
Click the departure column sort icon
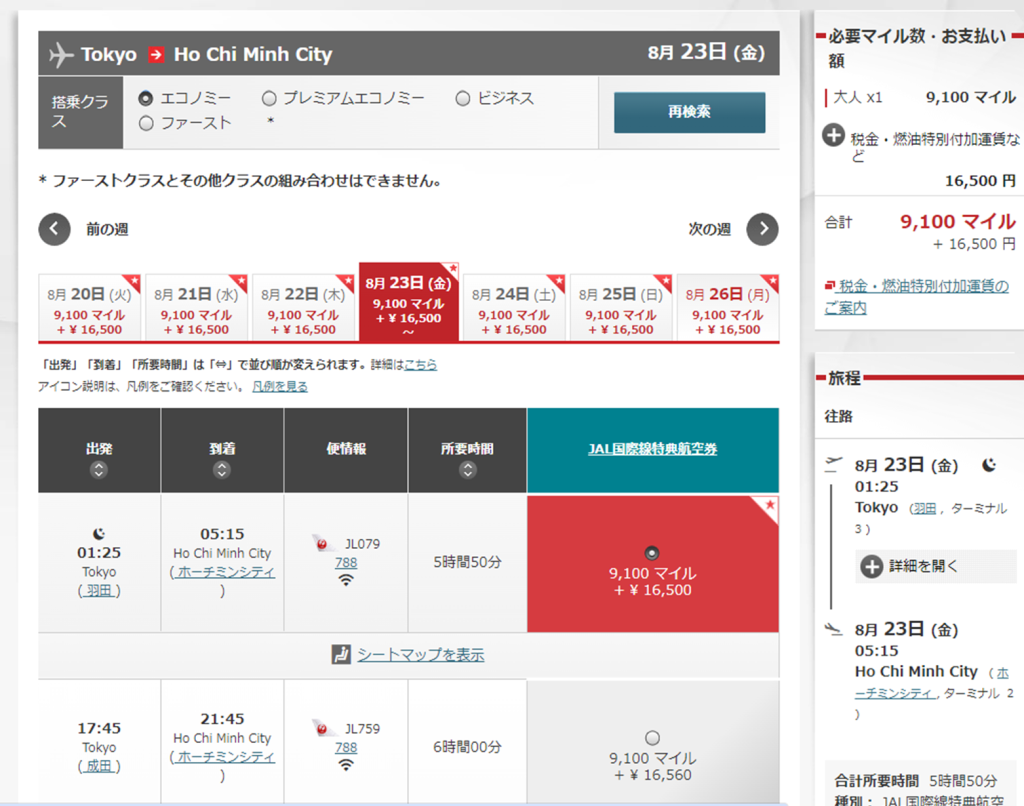coord(98,470)
